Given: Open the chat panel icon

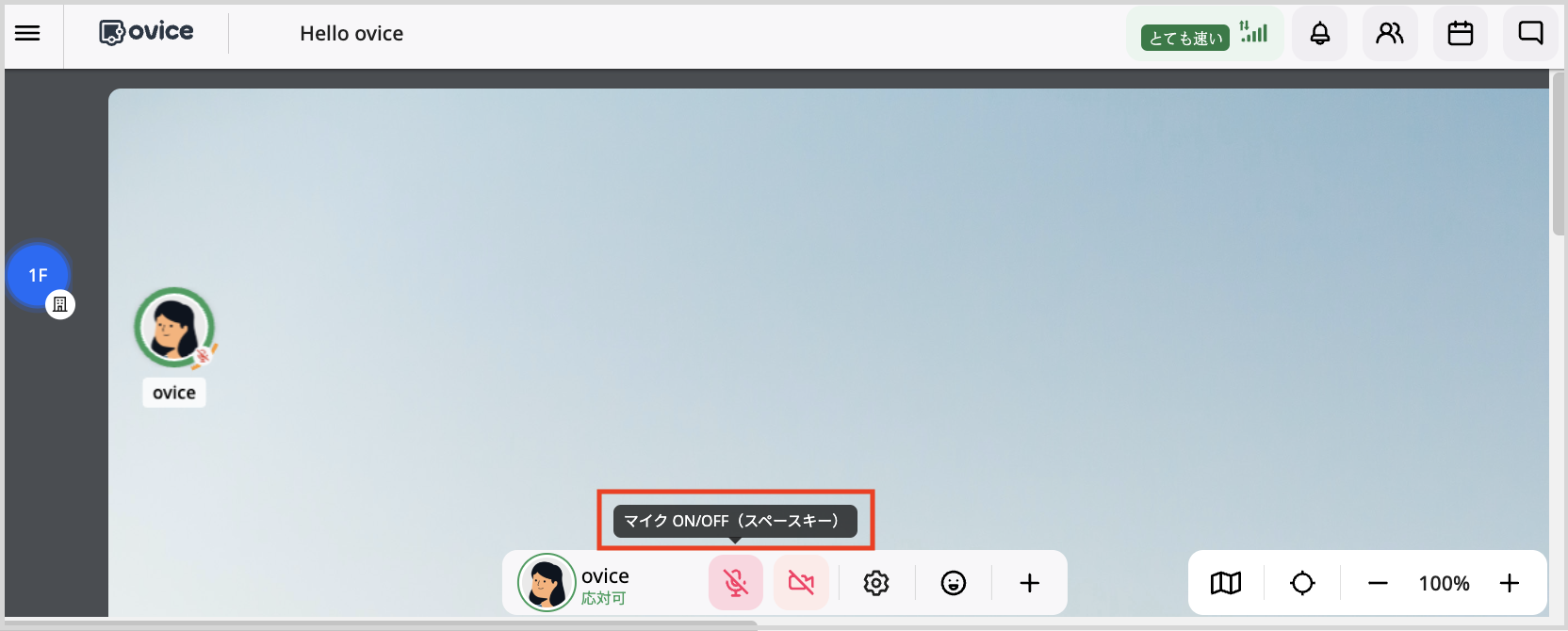Looking at the screenshot, I should pyautogui.click(x=1530, y=34).
